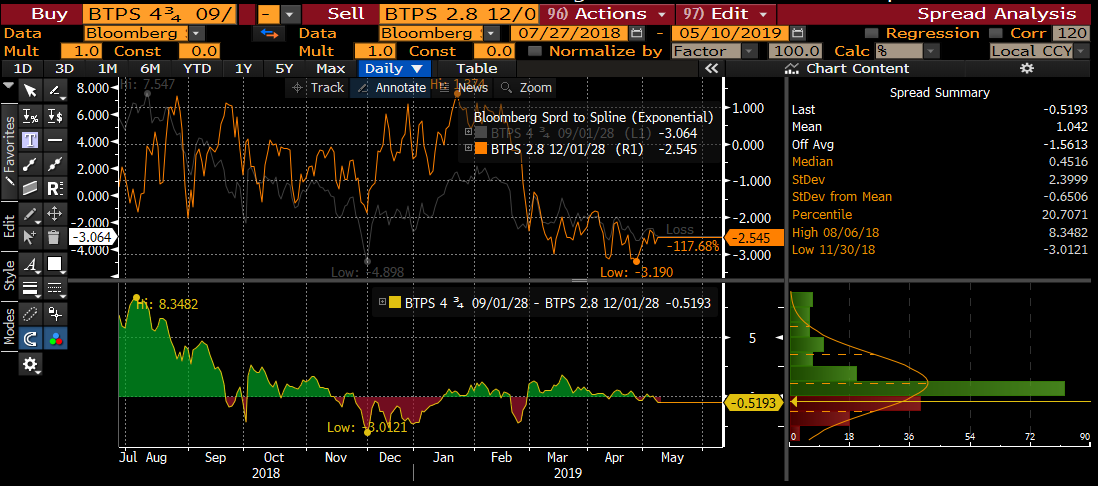Open the font style tool
Image resolution: width=1098 pixels, height=486 pixels.
click(30, 264)
